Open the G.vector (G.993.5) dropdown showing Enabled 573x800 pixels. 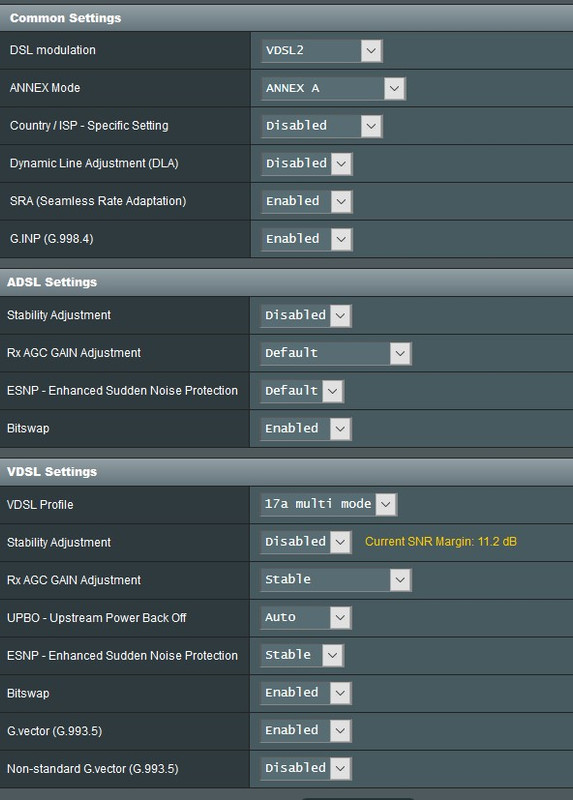306,731
